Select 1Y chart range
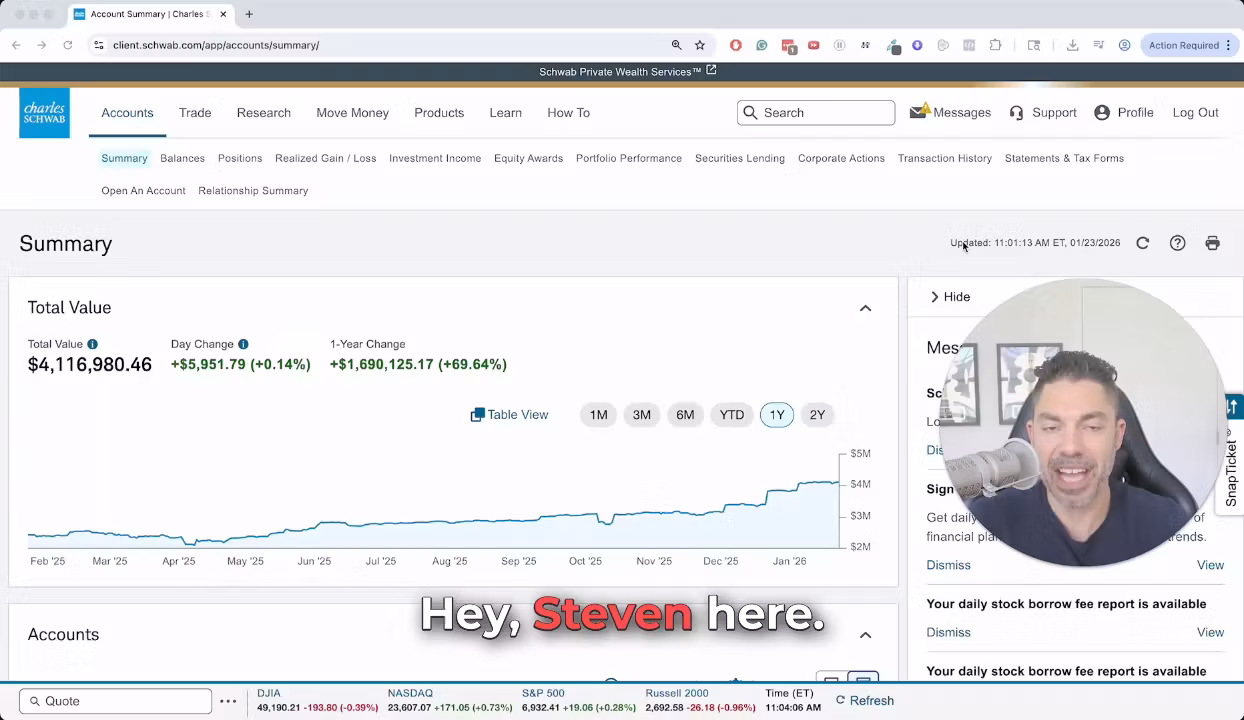The width and height of the screenshot is (1244, 720). [x=777, y=415]
